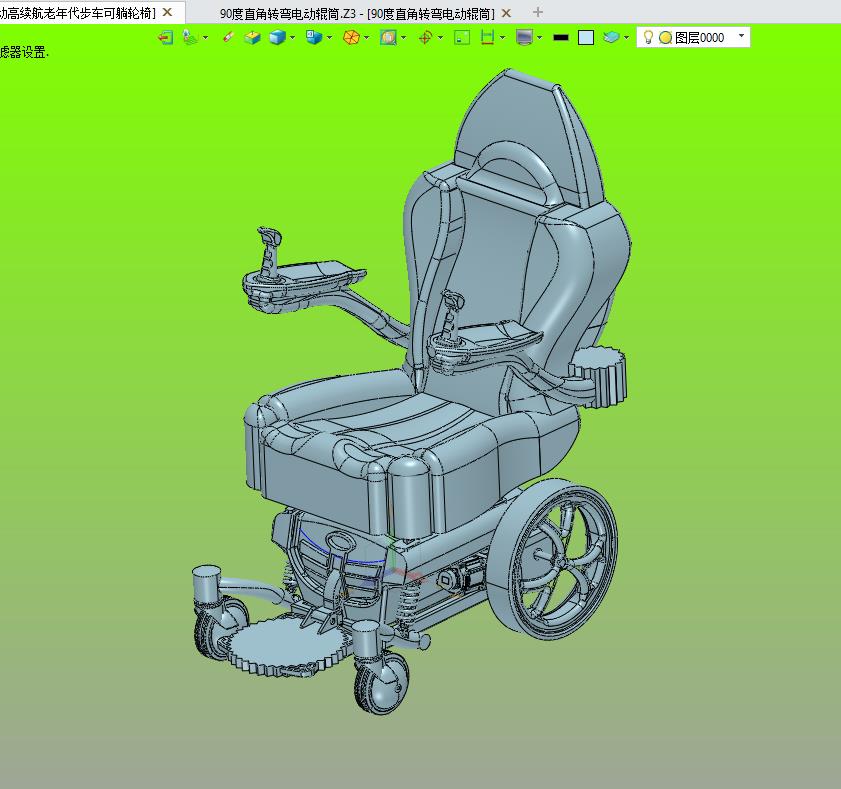
Task: Click the filter settings icon
Action: tap(190, 38)
